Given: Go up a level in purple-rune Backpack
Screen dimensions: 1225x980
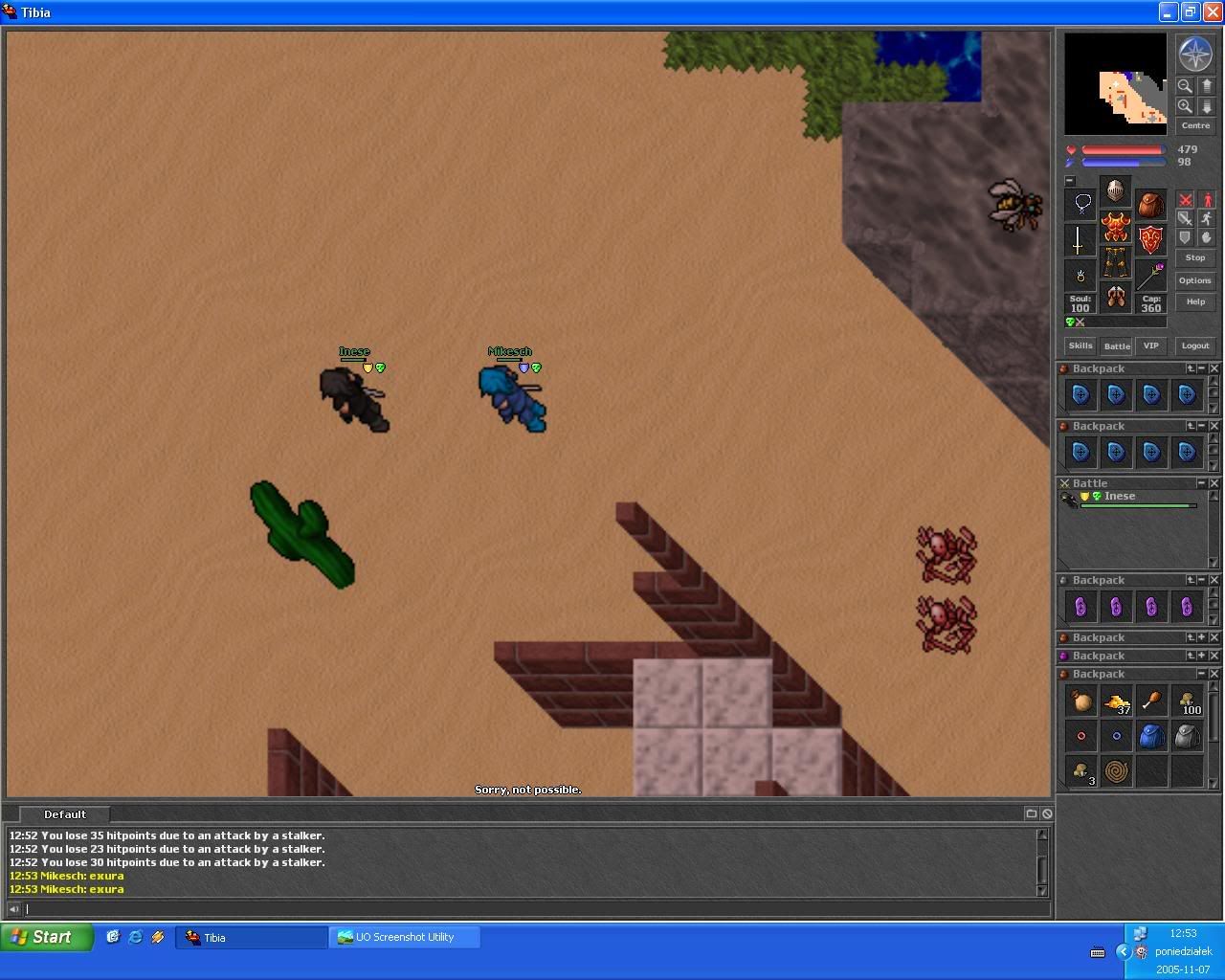Looking at the screenshot, I should pos(1192,580).
